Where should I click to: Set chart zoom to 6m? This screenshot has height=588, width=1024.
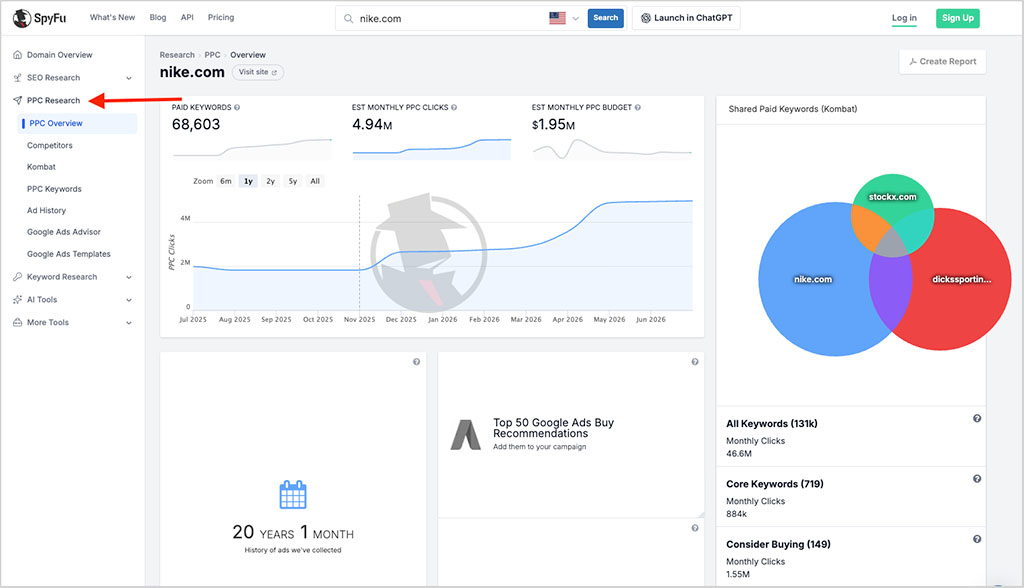pos(226,181)
